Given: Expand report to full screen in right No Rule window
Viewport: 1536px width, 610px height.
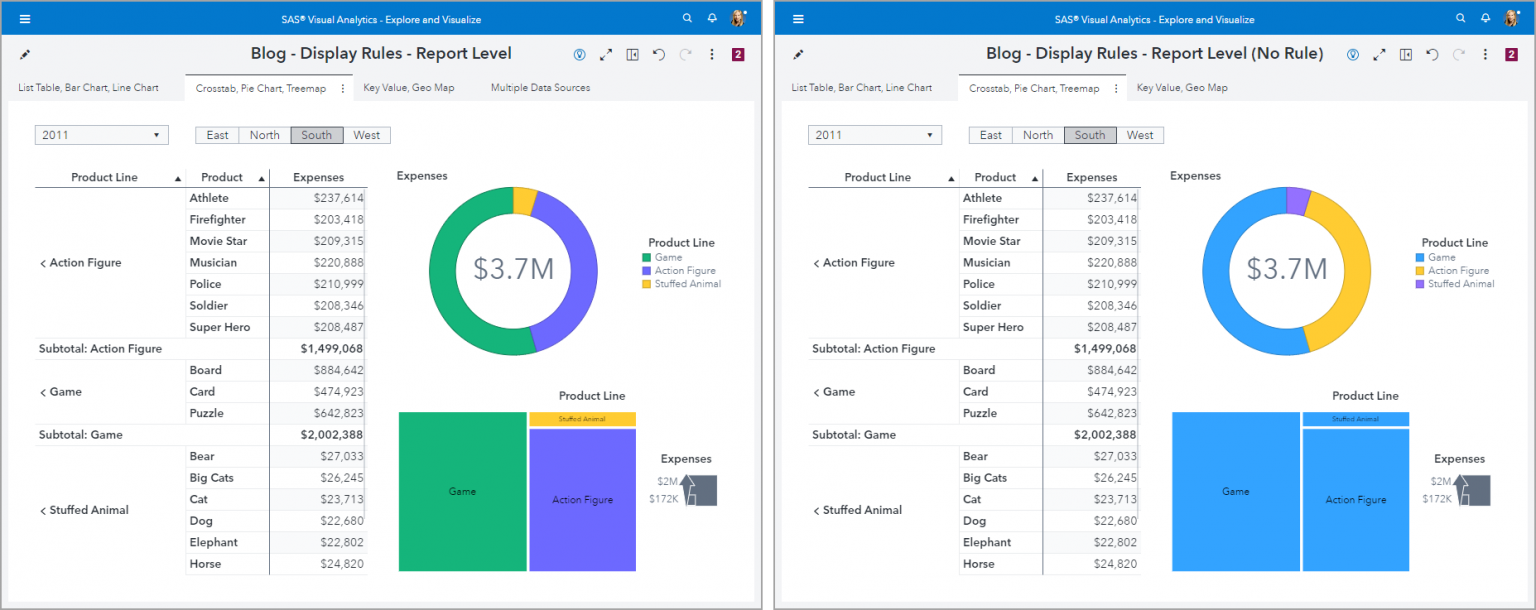Looking at the screenshot, I should [x=1379, y=54].
